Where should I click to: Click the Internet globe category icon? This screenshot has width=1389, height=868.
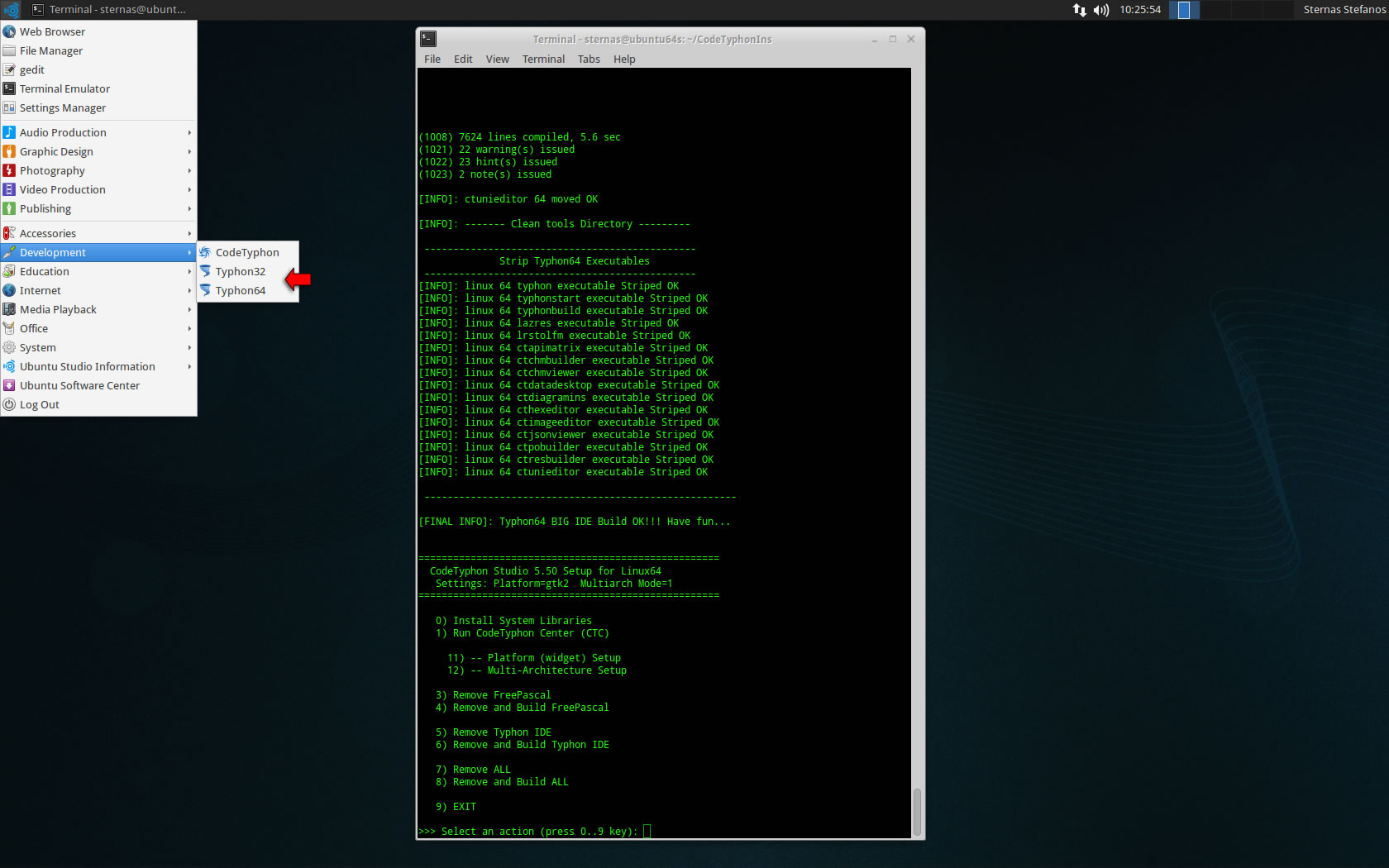[9, 290]
